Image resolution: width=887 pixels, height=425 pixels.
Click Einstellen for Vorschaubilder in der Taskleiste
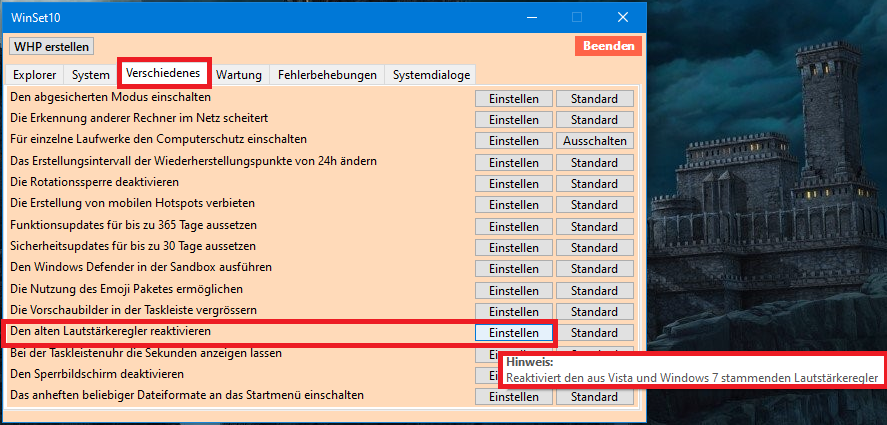[x=514, y=311]
